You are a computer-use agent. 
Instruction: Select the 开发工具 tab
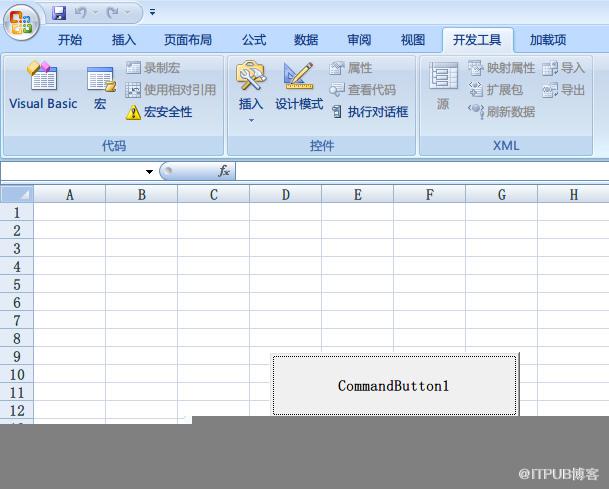point(477,40)
